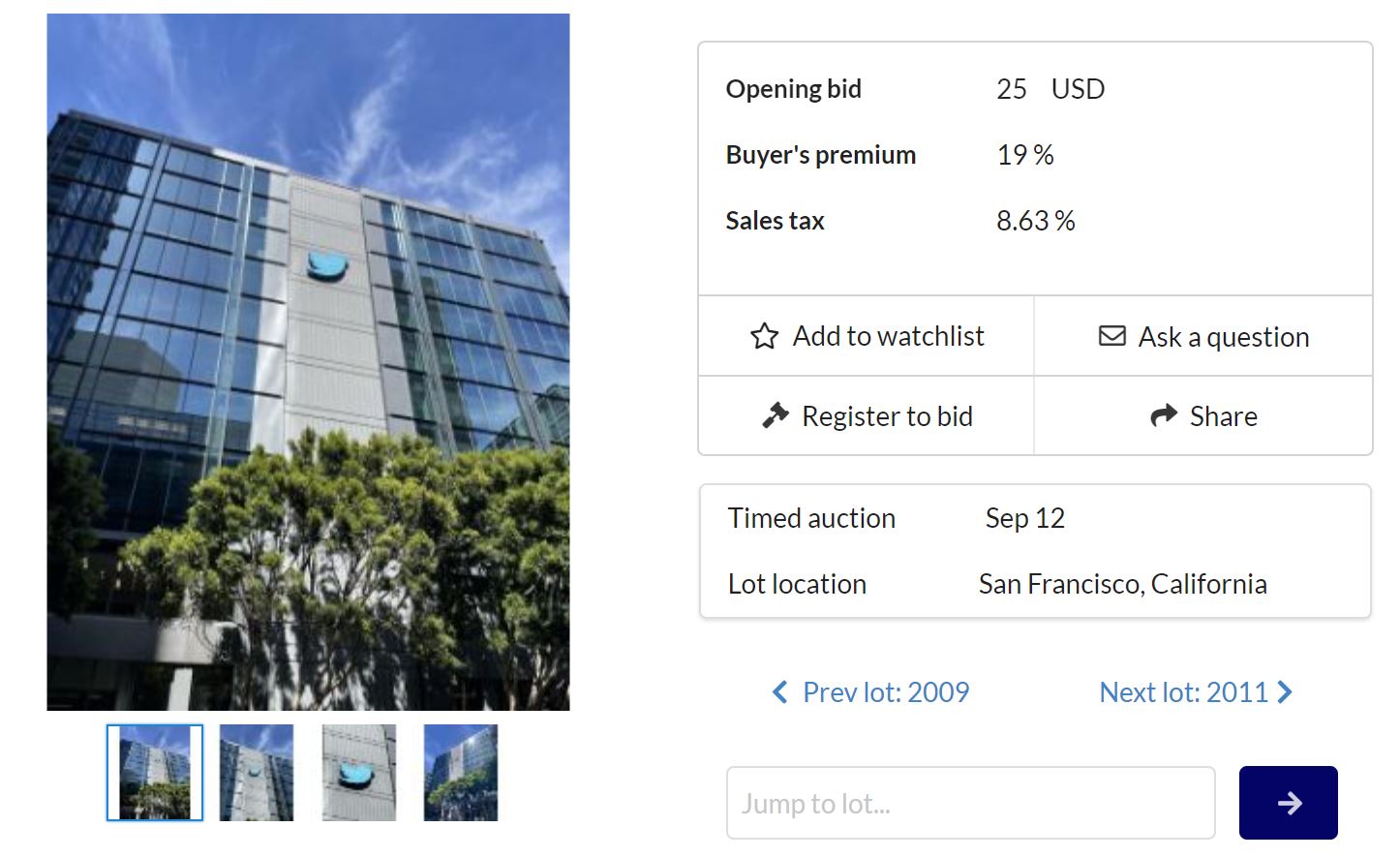Viewport: 1400px width, 858px height.
Task: View the third thumbnail of bird logo
Action: 359,773
